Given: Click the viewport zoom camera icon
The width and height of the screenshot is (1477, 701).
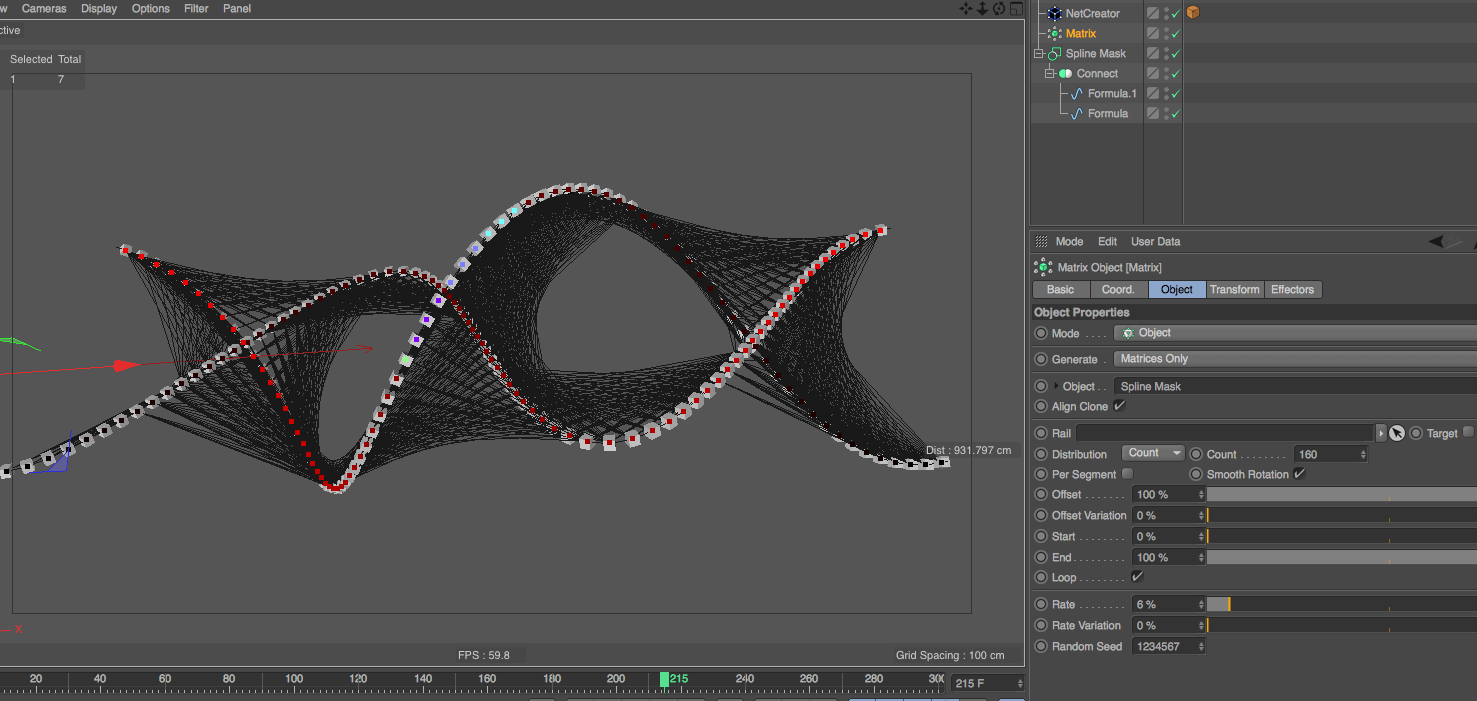Looking at the screenshot, I should [x=982, y=9].
